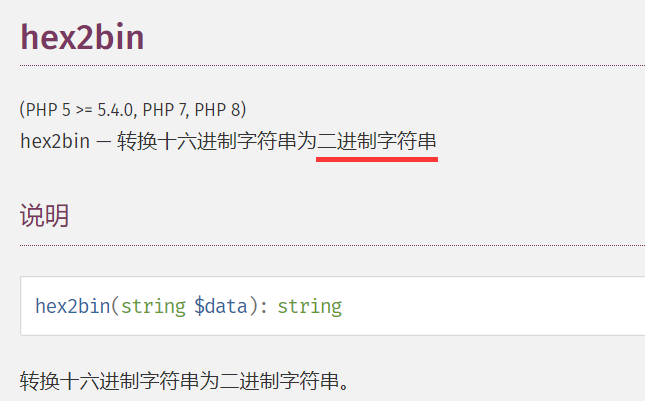Screen dimensions: 645x401
Task: Click the bottom sentence ending with 。
Action: click(185, 380)
